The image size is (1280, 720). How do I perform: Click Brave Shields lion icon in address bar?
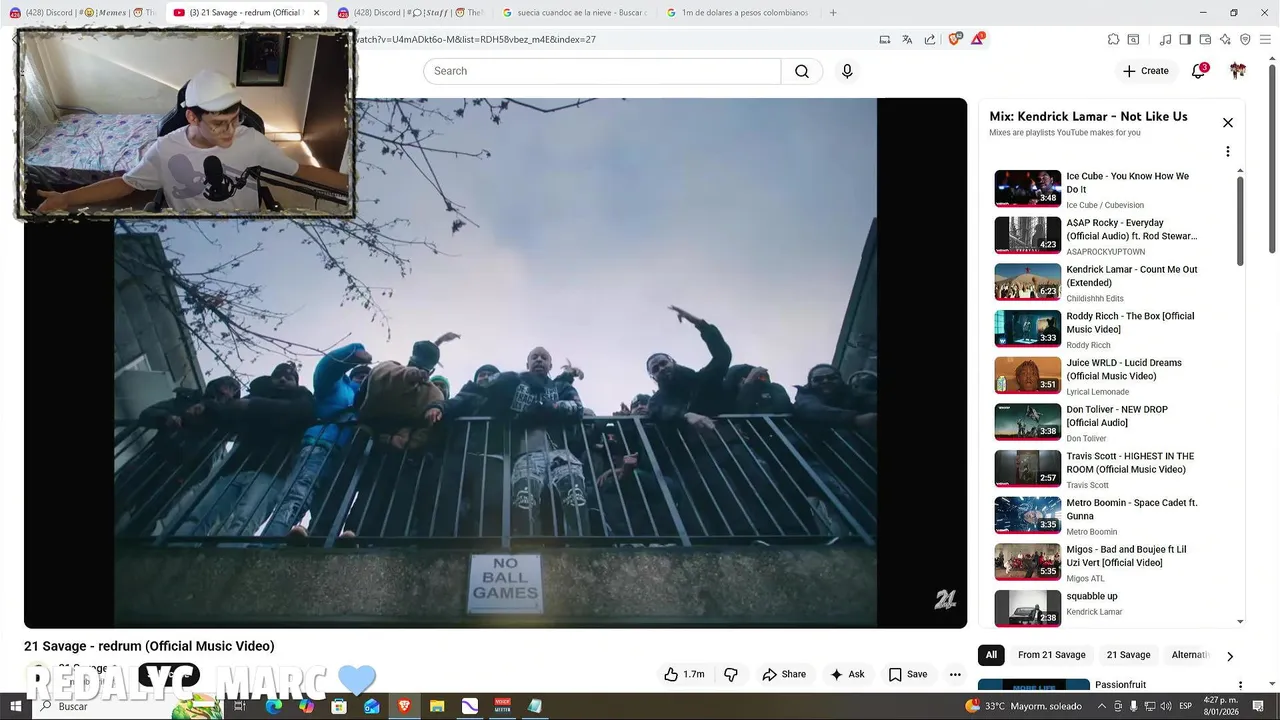(954, 39)
